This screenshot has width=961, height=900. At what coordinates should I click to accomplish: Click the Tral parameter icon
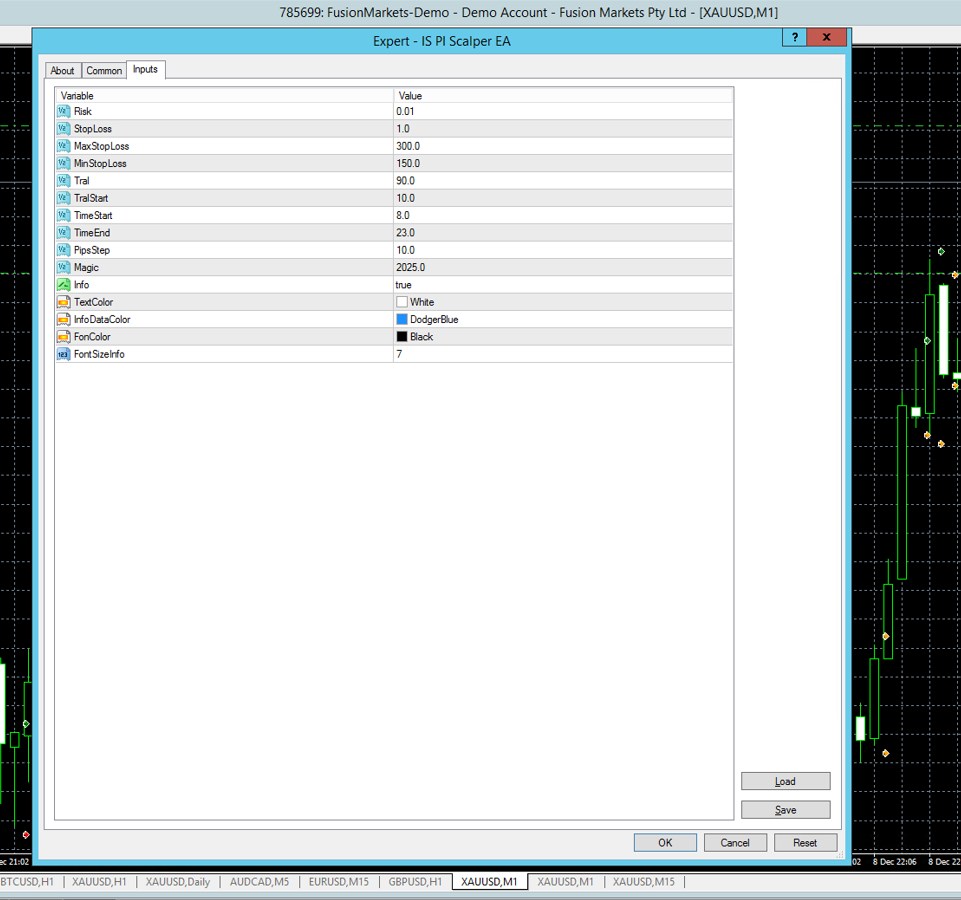click(x=64, y=181)
